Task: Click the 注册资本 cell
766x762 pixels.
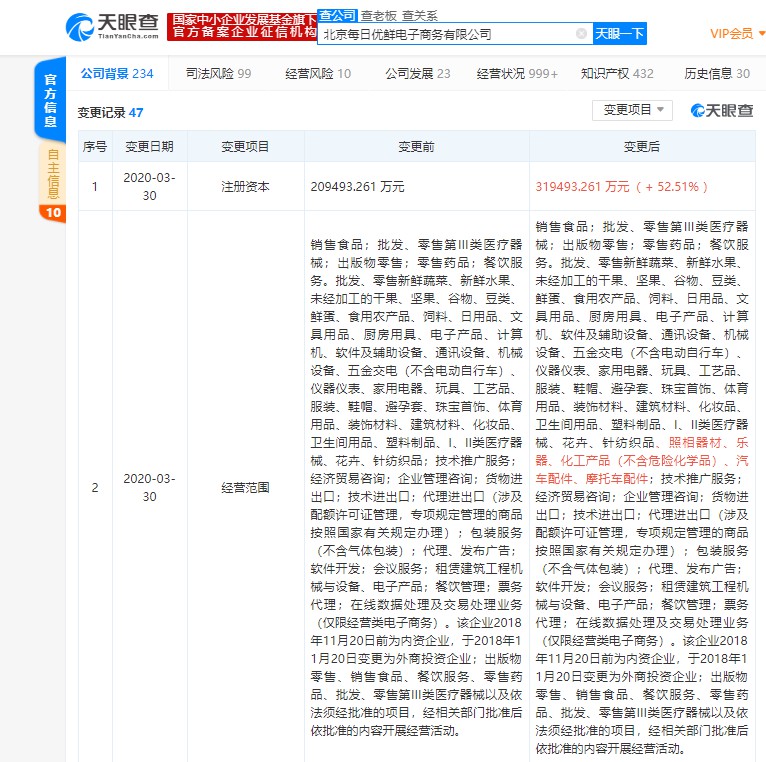Action: point(245,187)
